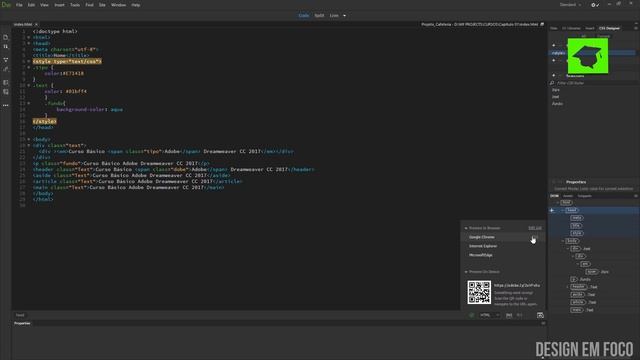Image resolution: width=640 pixels, height=360 pixels.
Task: Click the Format Source Code icon
Action: coord(6,69)
